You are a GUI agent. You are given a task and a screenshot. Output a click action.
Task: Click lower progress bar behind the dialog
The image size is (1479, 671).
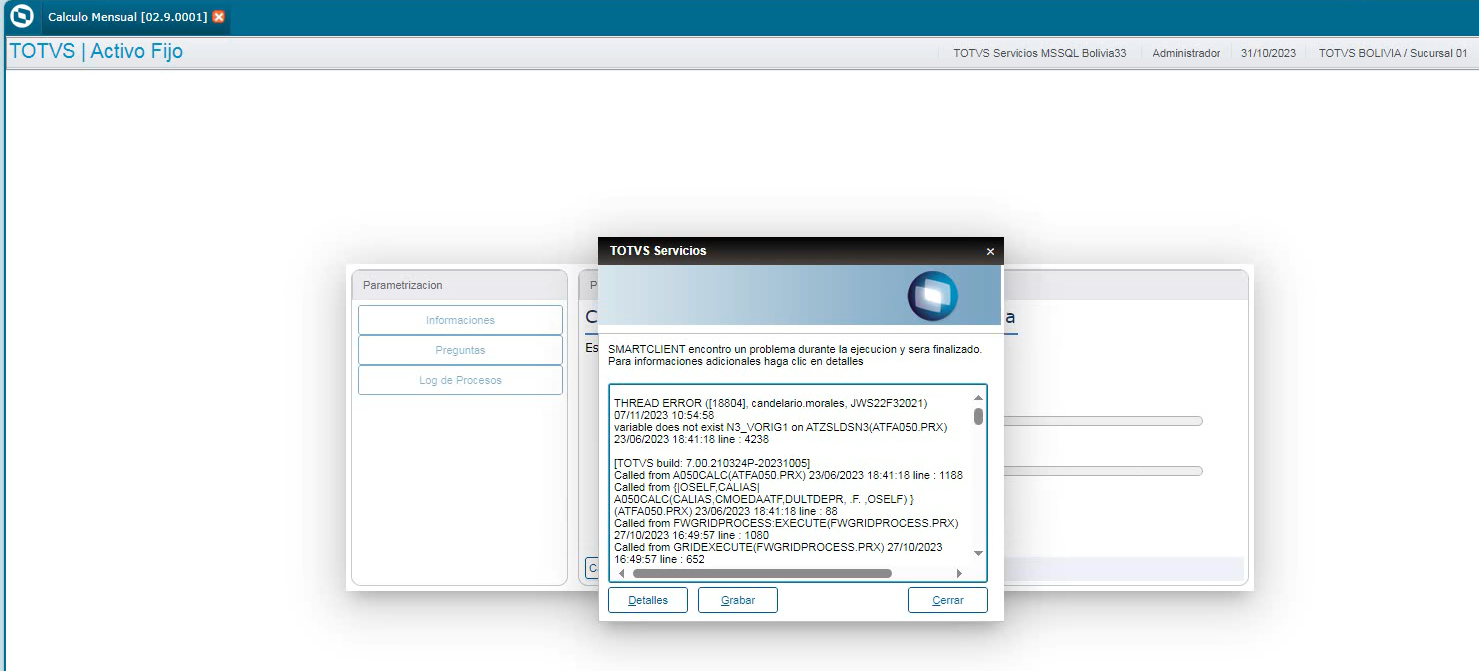pyautogui.click(x=1104, y=471)
